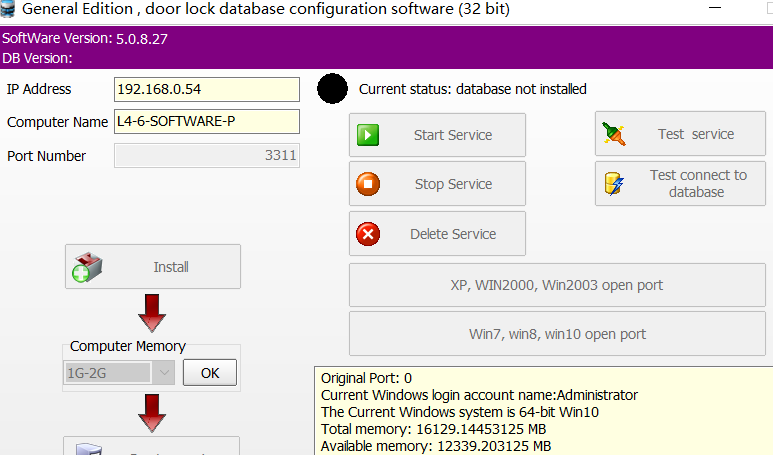Click the app icon in the title bar
This screenshot has height=455, width=773.
[x=7, y=9]
